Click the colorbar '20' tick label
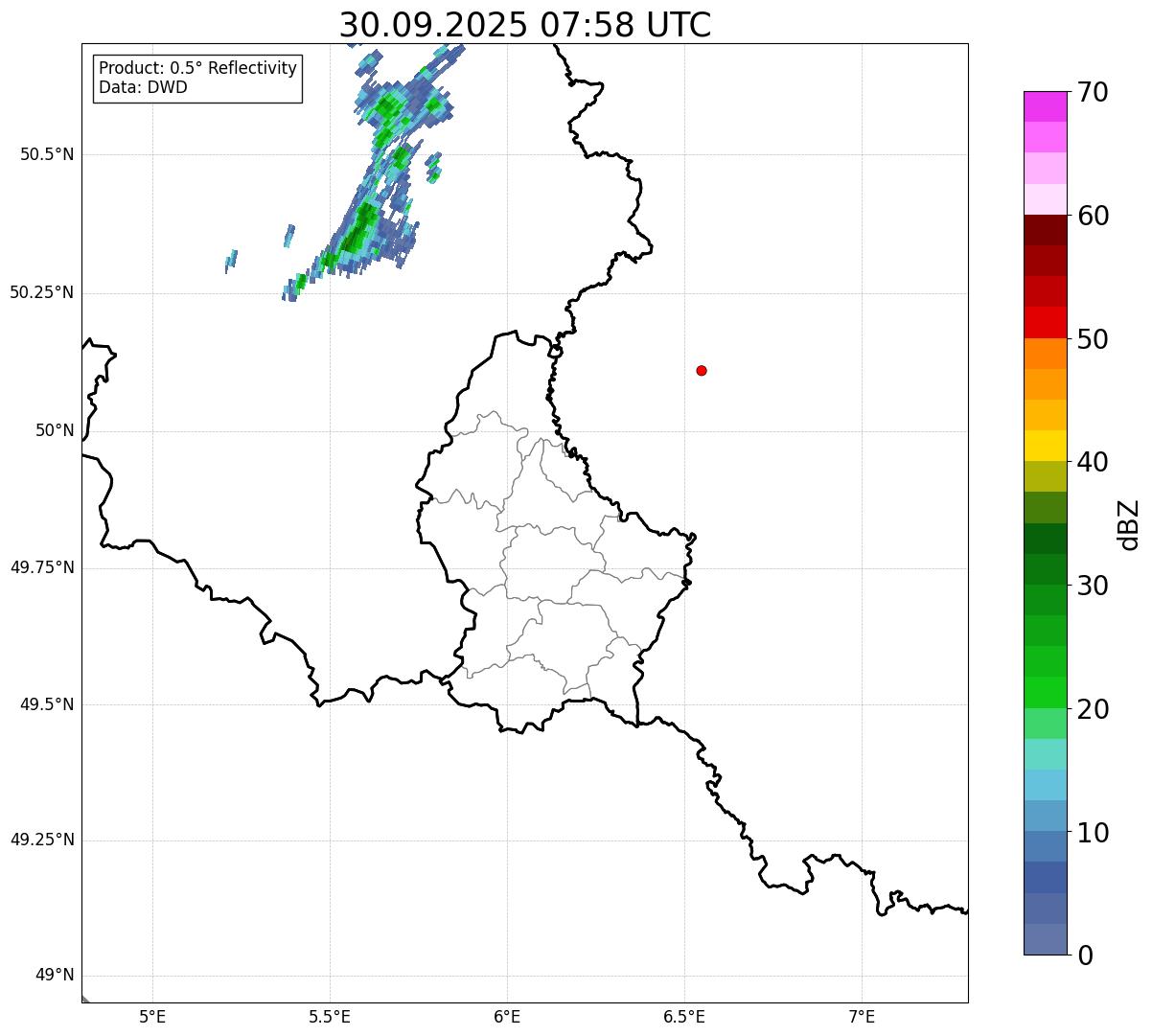This screenshot has height=1036, width=1152. (x=1093, y=709)
